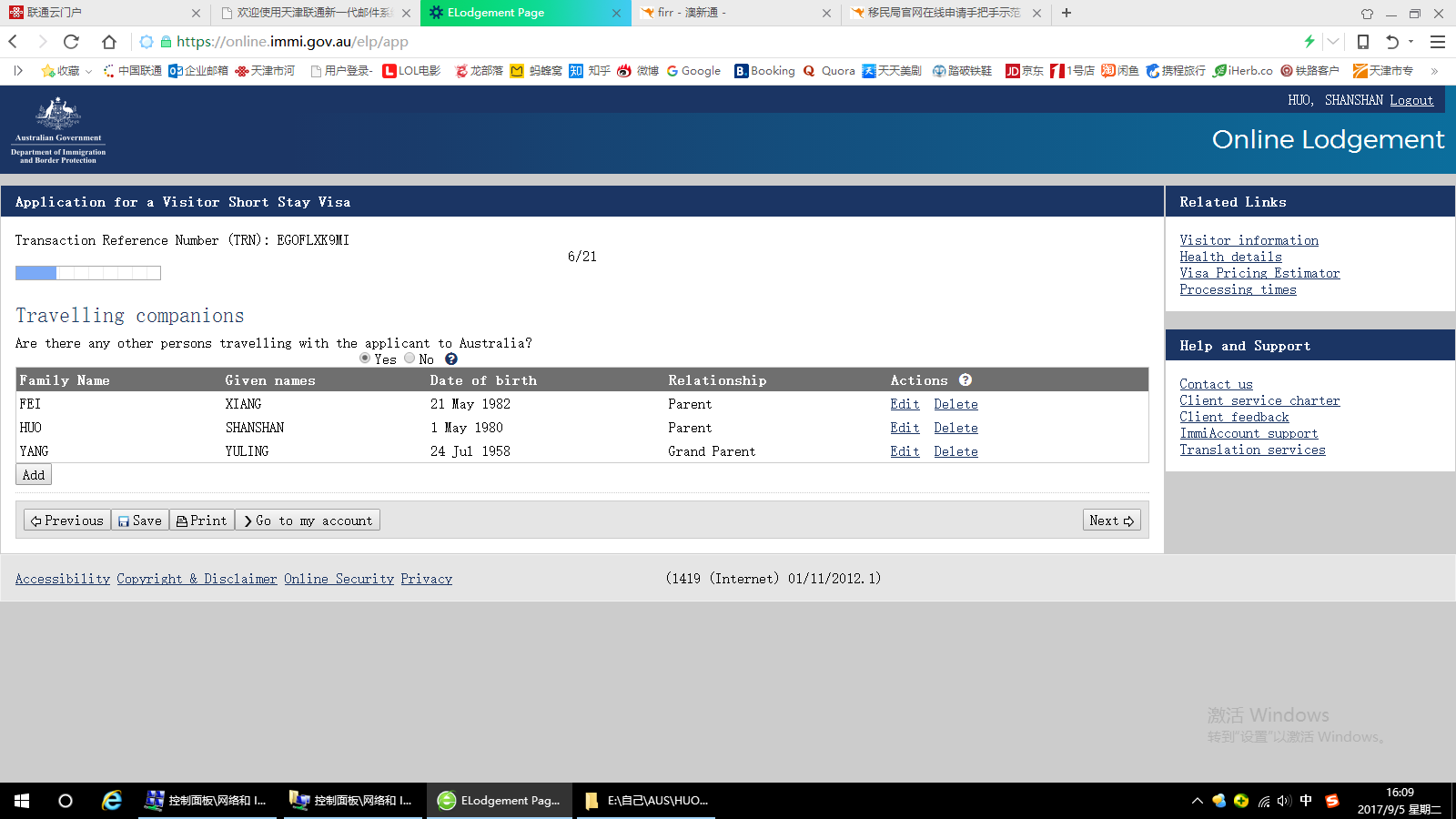This screenshot has height=819, width=1456.
Task: Switch to the 联通云门户 tab
Action: pyautogui.click(x=100, y=13)
